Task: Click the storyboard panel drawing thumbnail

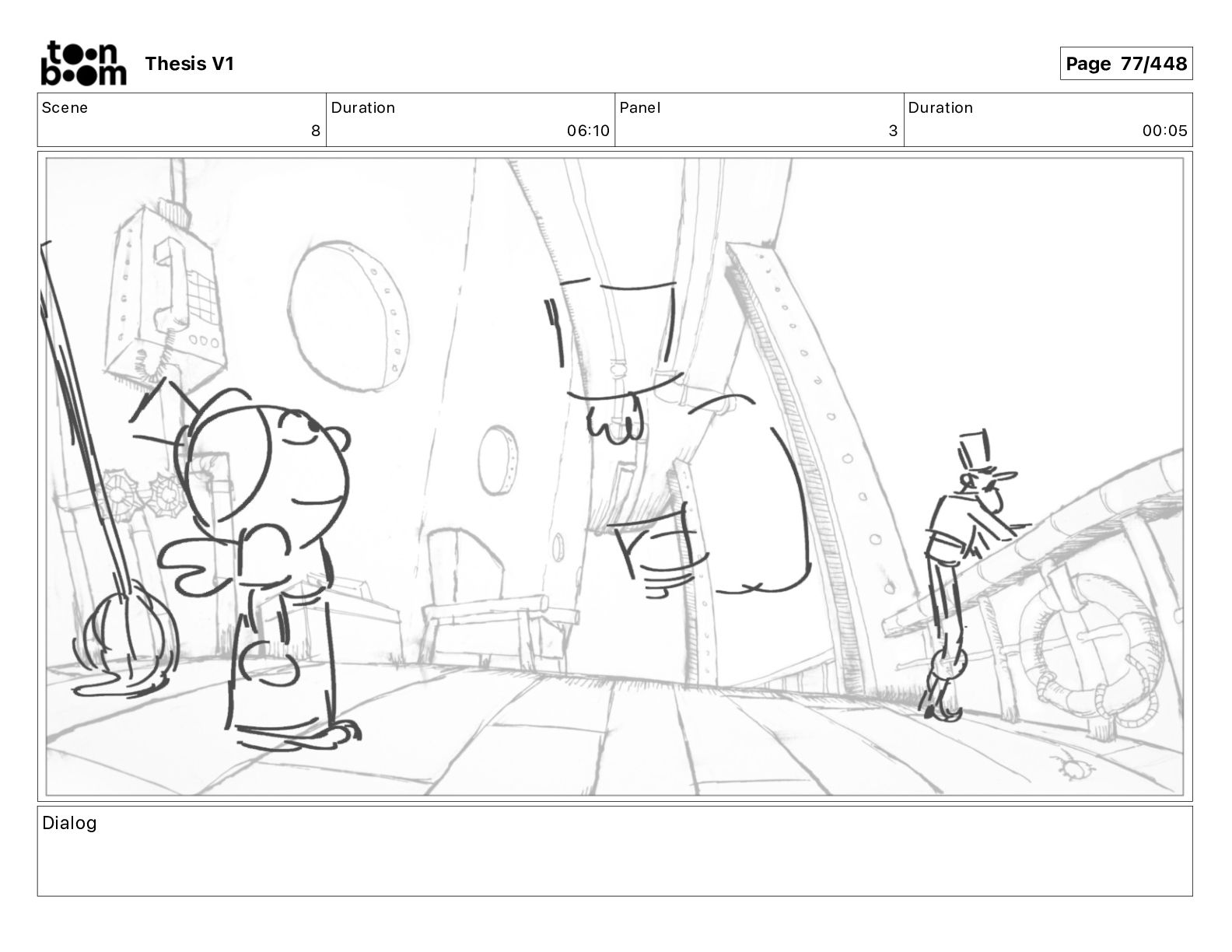Action: 614,476
